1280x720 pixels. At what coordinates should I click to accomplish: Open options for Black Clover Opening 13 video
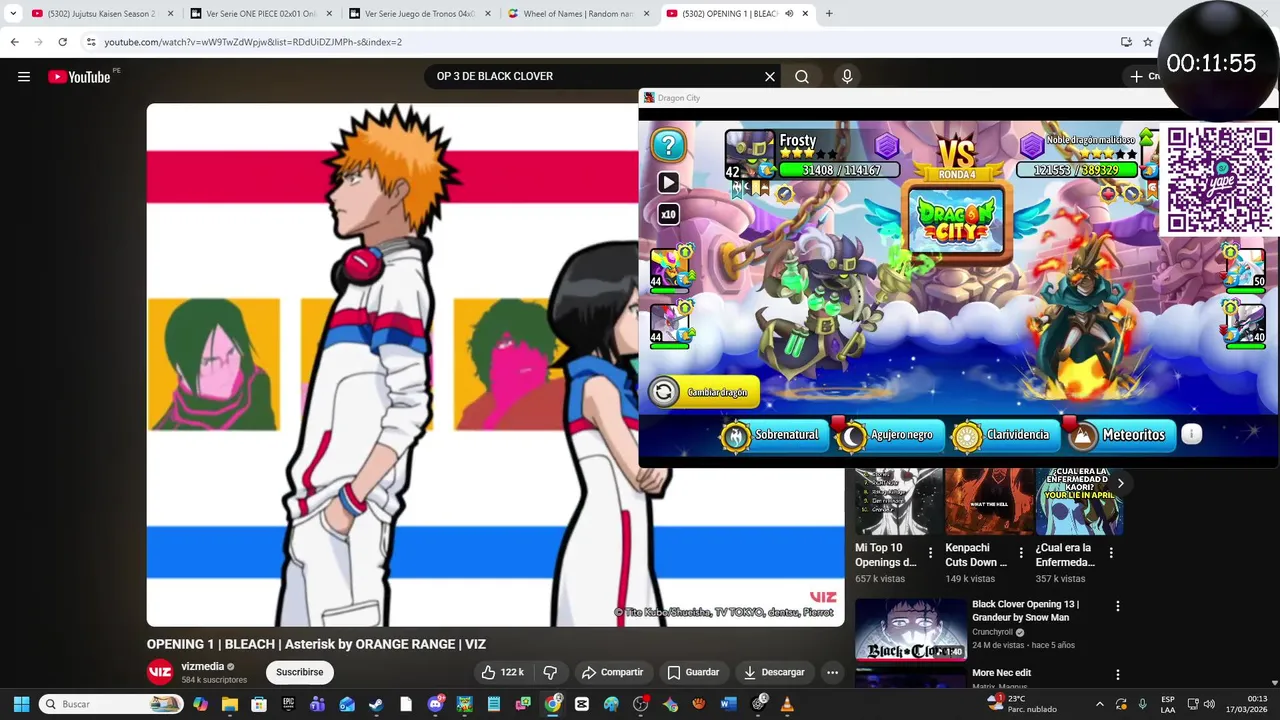1118,606
